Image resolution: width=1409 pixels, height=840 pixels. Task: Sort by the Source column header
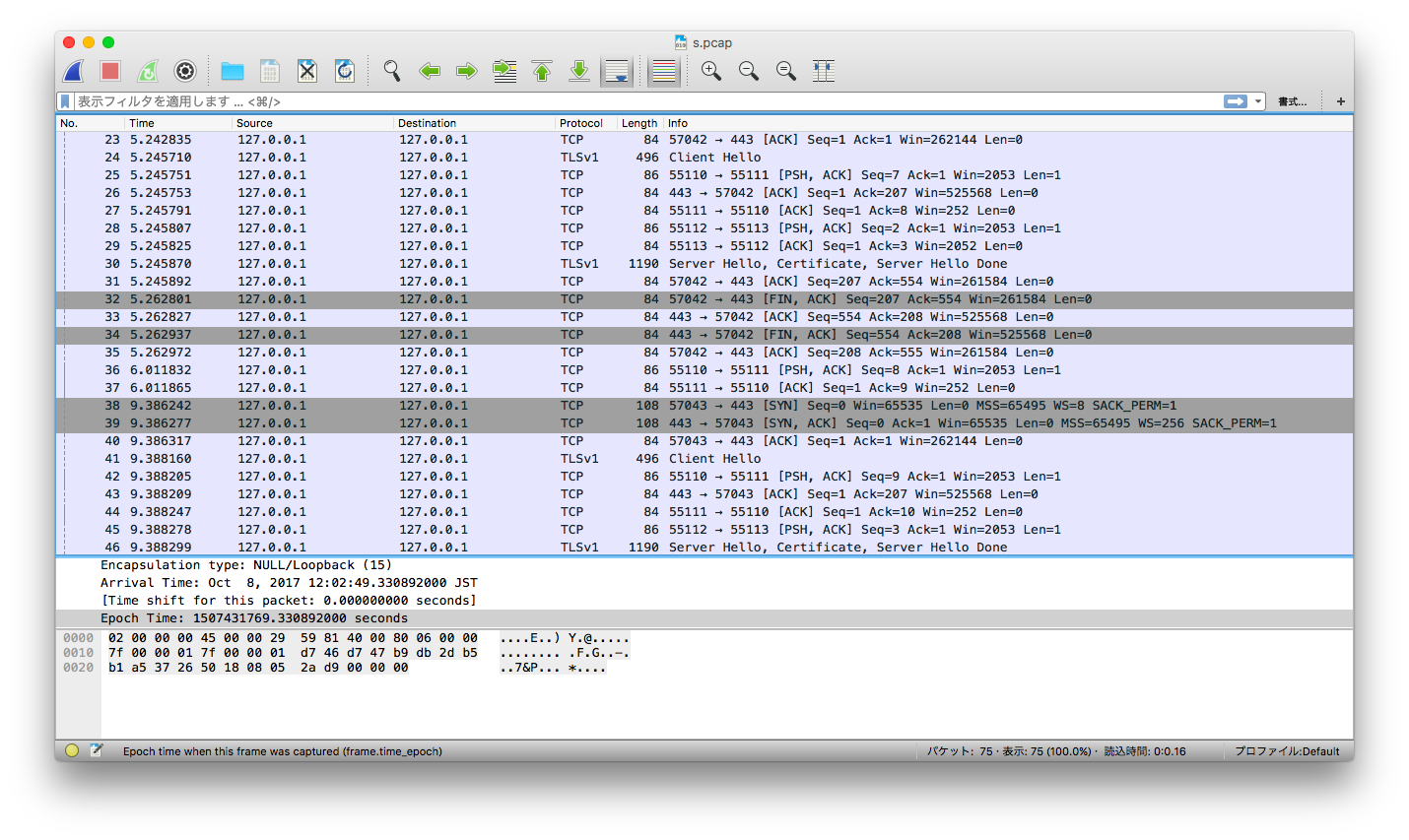(x=312, y=123)
